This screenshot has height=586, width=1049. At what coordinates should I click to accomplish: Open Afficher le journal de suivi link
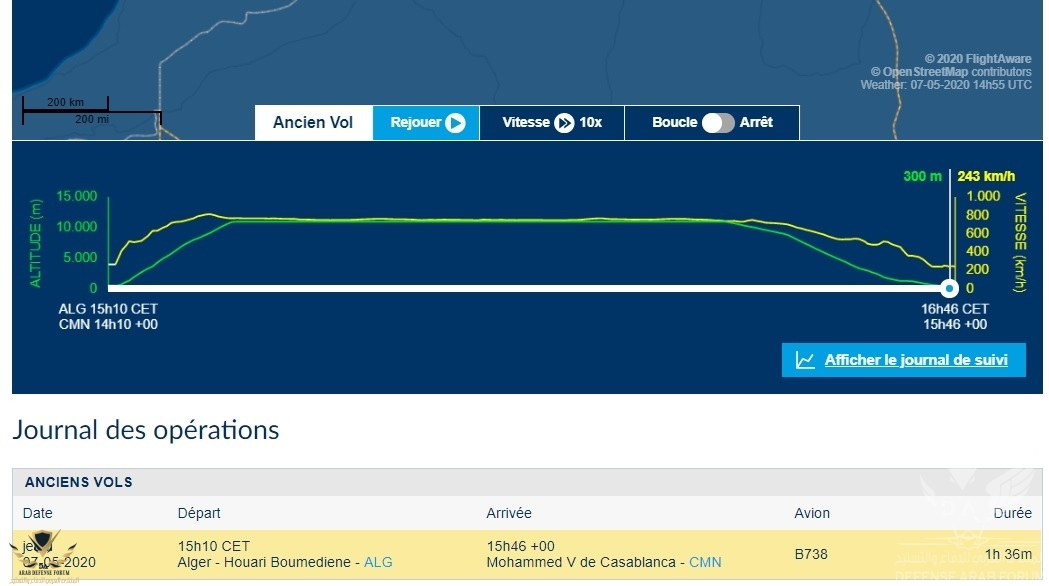[916, 360]
